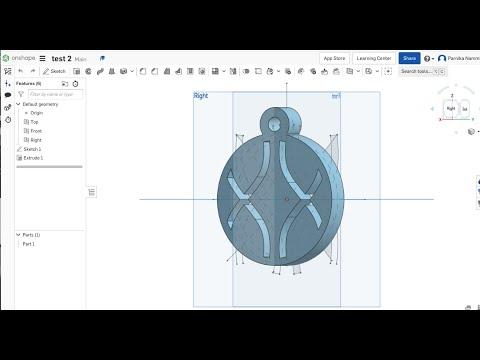
Task: Select the Loft tool
Action: [112, 71]
